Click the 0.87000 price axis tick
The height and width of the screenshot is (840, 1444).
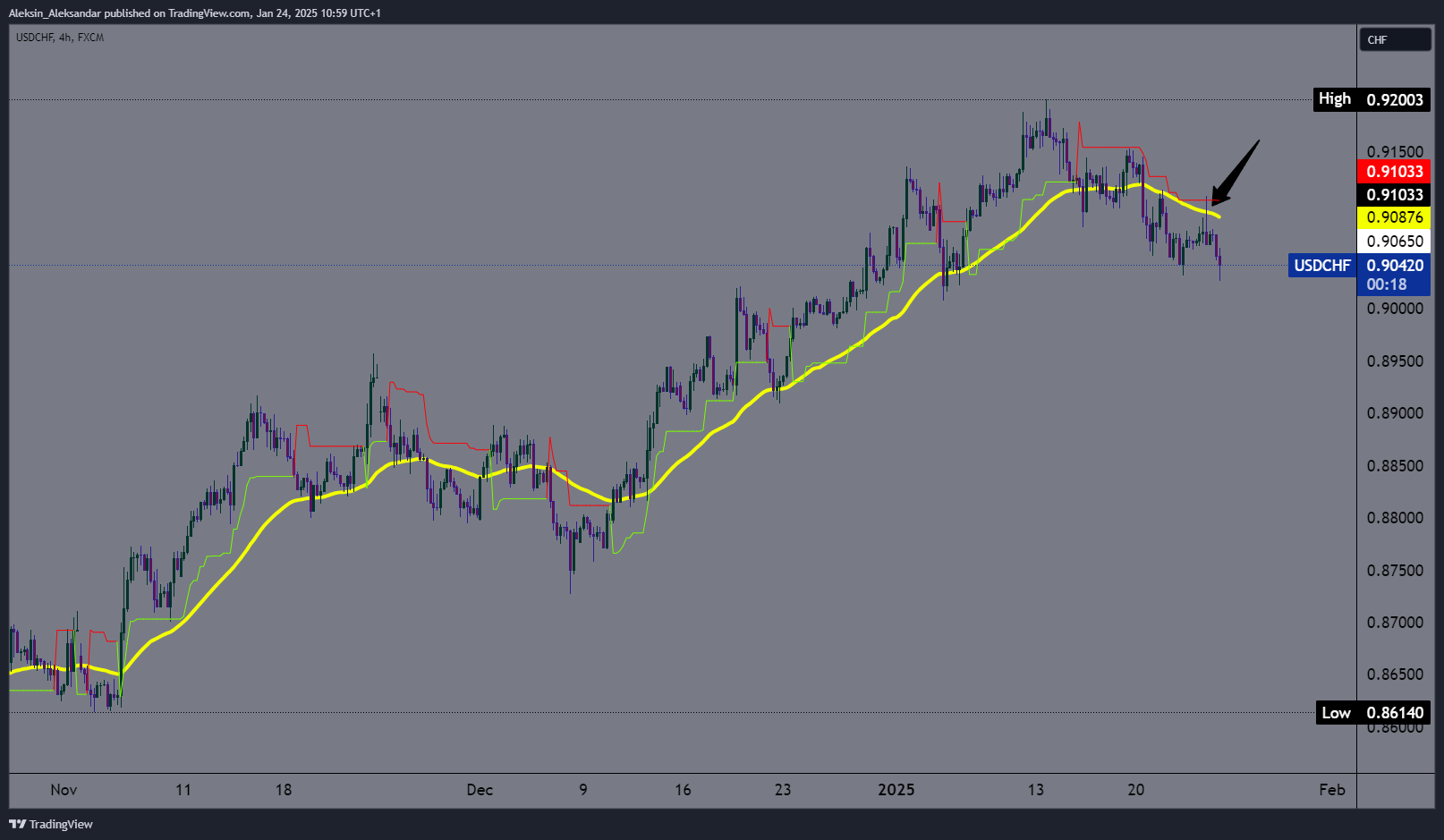pos(1394,623)
